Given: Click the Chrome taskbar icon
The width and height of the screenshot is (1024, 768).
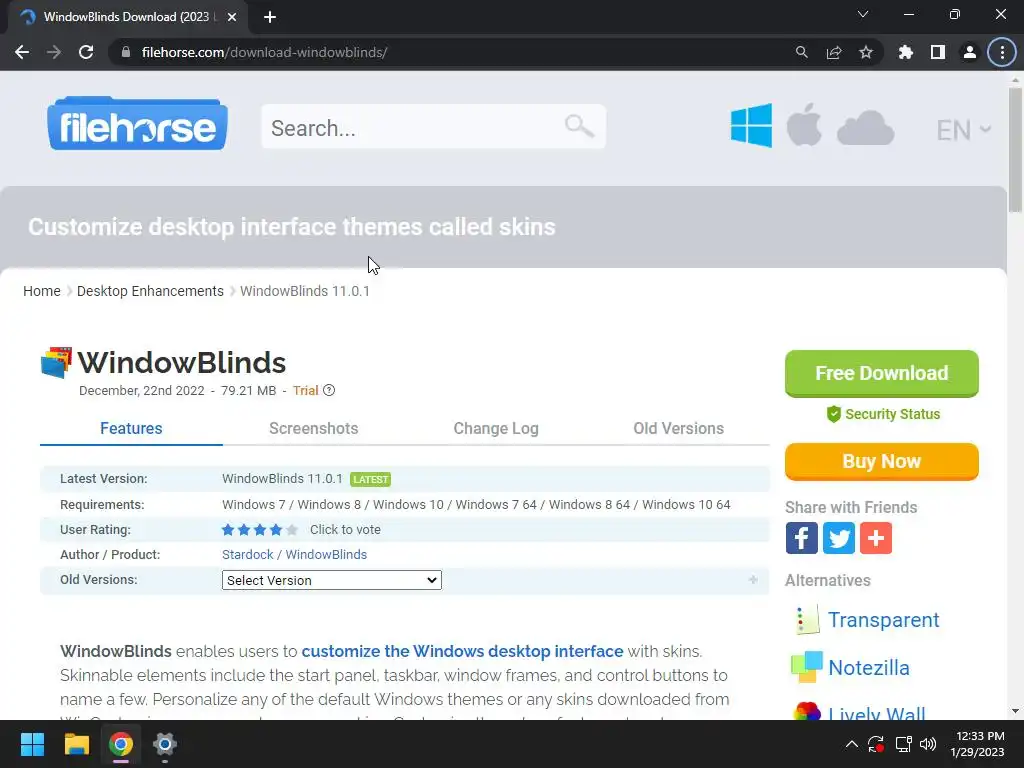Looking at the screenshot, I should (x=121, y=744).
